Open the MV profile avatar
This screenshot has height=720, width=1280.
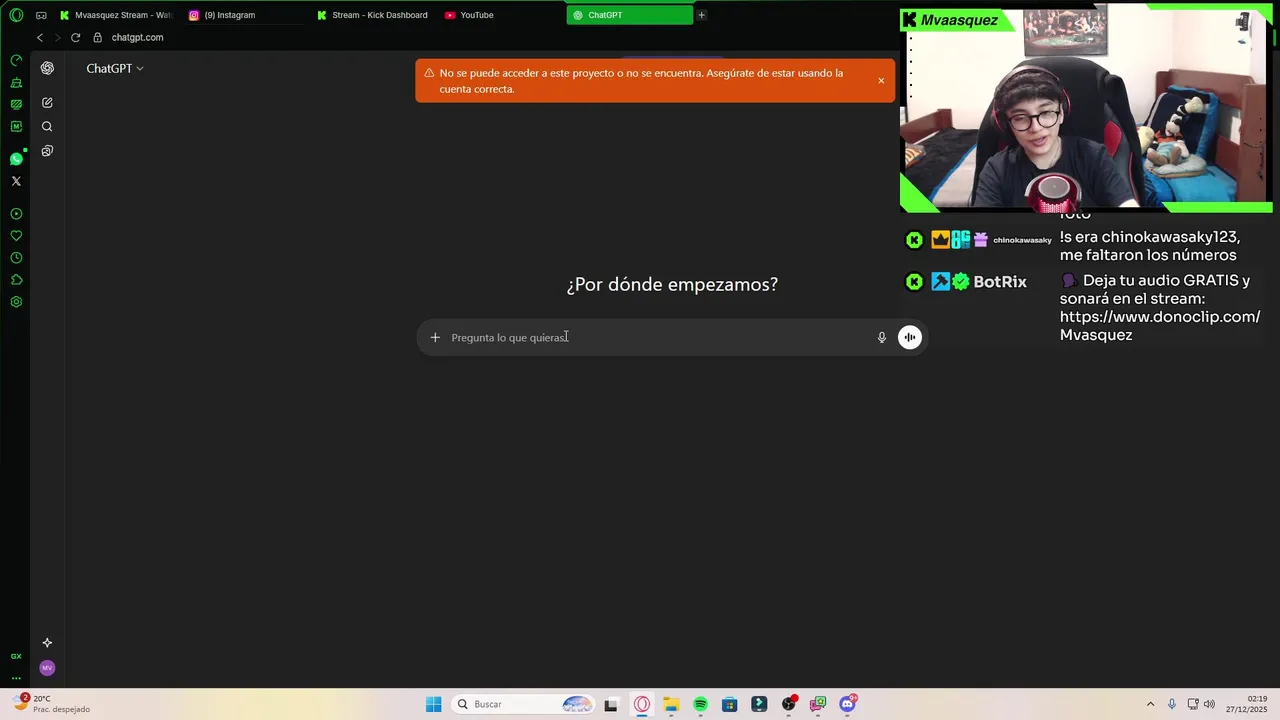click(47, 668)
